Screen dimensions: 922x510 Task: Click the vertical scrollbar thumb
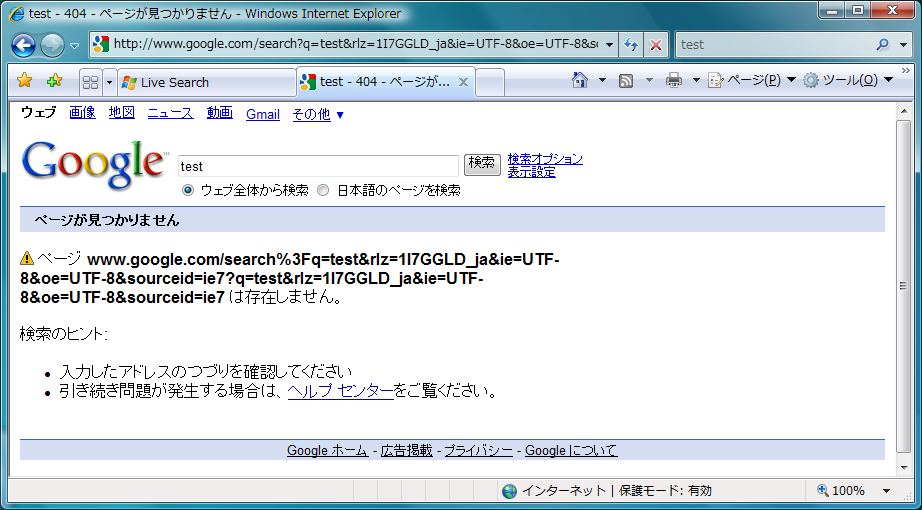coord(904,286)
